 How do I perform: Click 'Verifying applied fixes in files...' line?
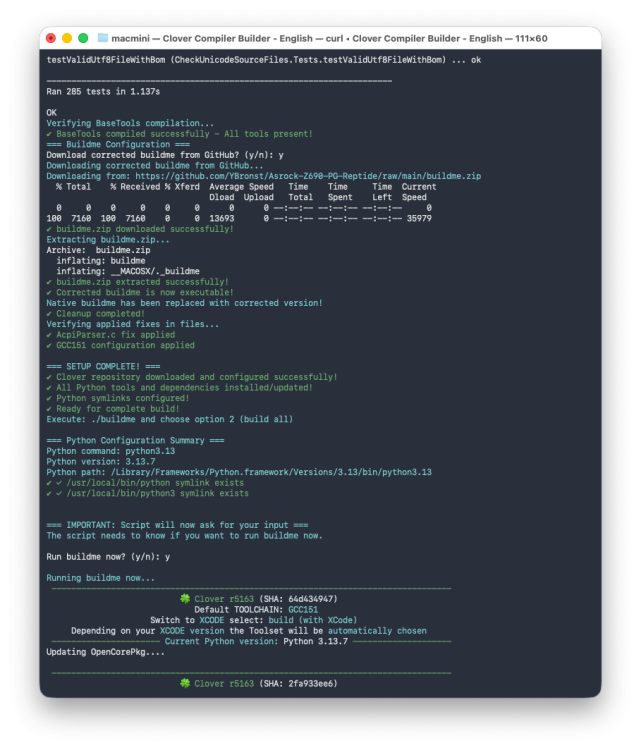pyautogui.click(x=133, y=324)
